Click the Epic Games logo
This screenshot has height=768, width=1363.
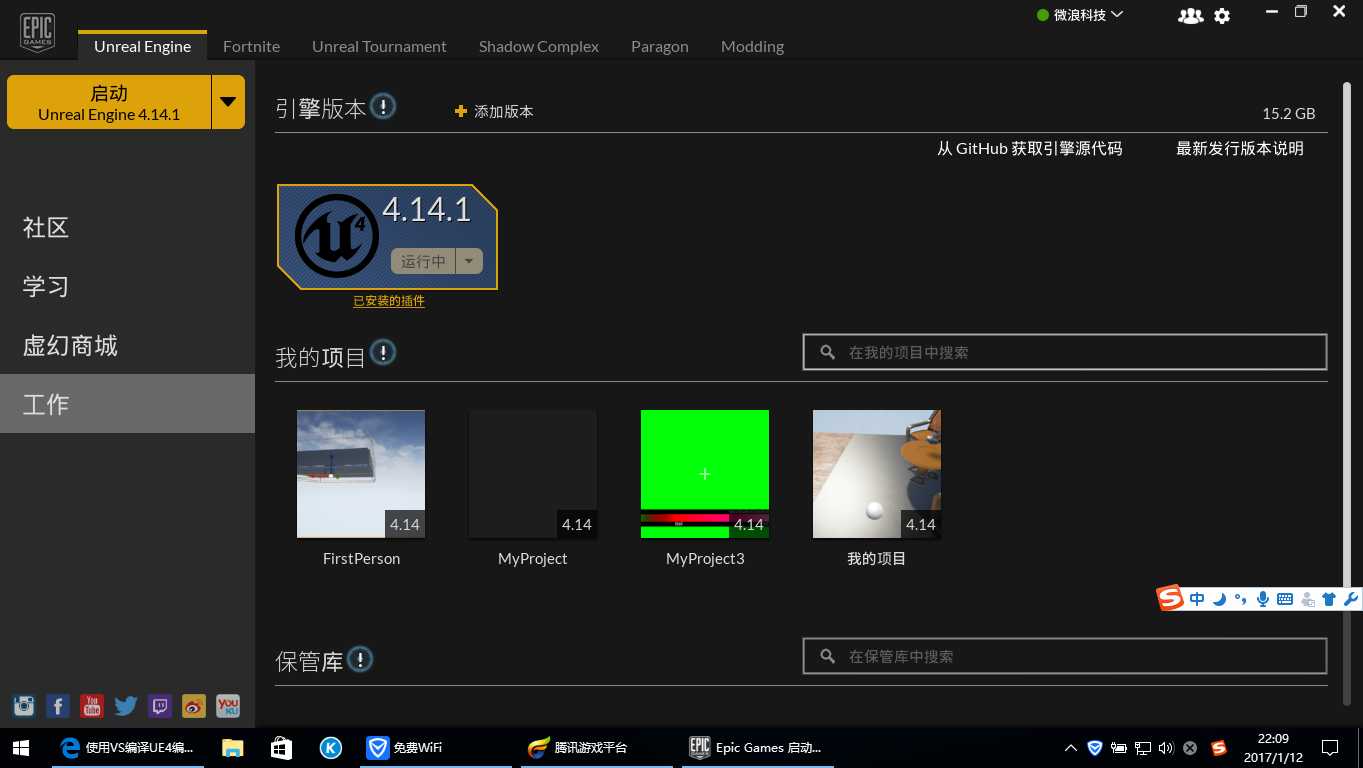point(37,31)
